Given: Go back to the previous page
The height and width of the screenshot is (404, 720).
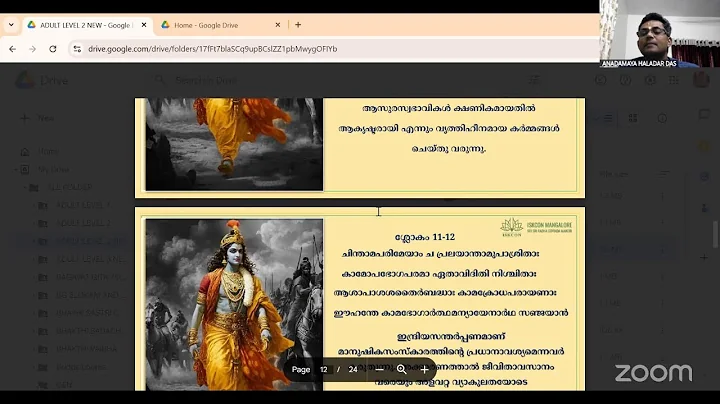Looking at the screenshot, I should click(x=12, y=49).
